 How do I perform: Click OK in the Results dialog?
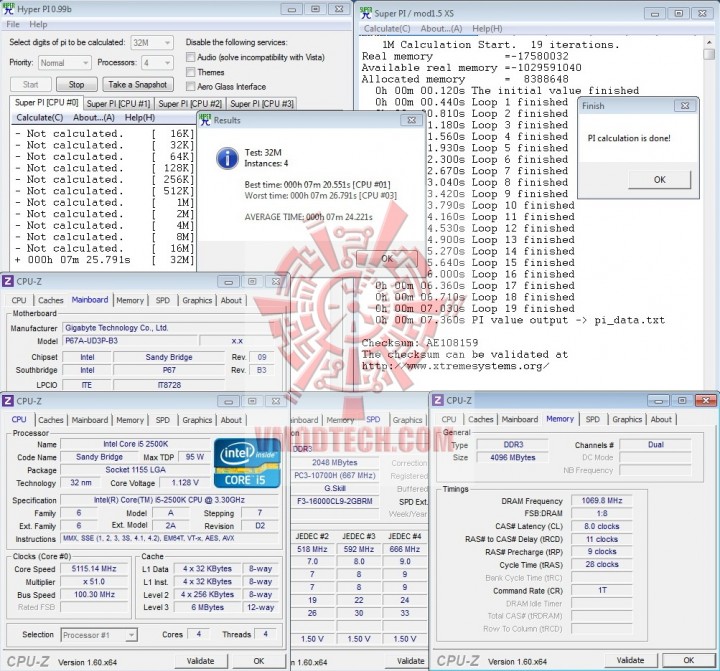(387, 259)
